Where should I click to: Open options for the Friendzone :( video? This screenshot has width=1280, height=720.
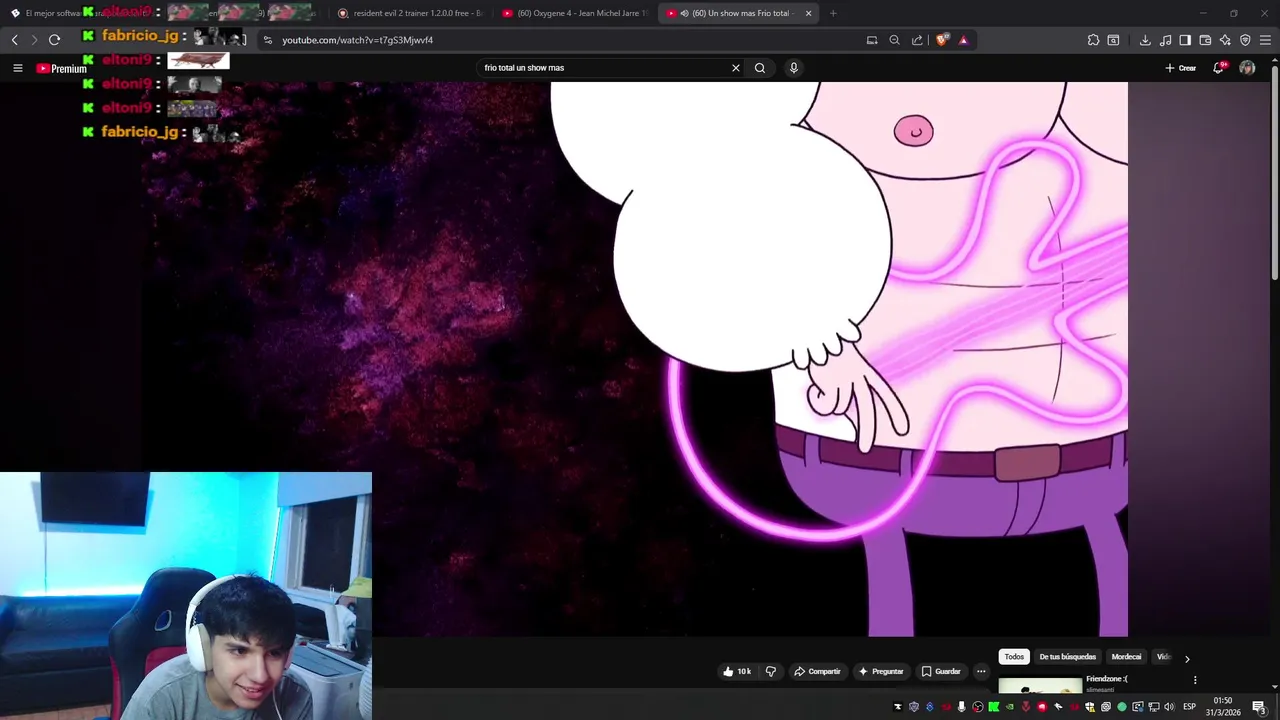[x=1195, y=680]
